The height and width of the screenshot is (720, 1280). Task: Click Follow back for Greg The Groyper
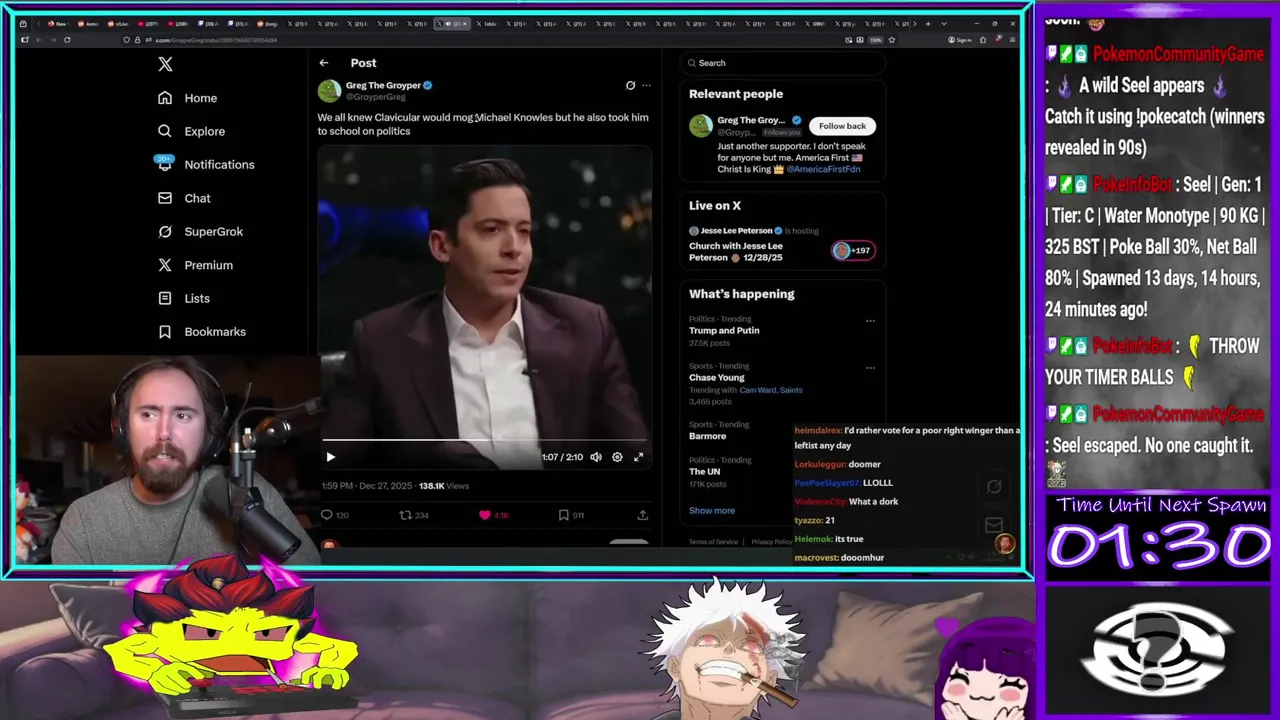(x=842, y=126)
